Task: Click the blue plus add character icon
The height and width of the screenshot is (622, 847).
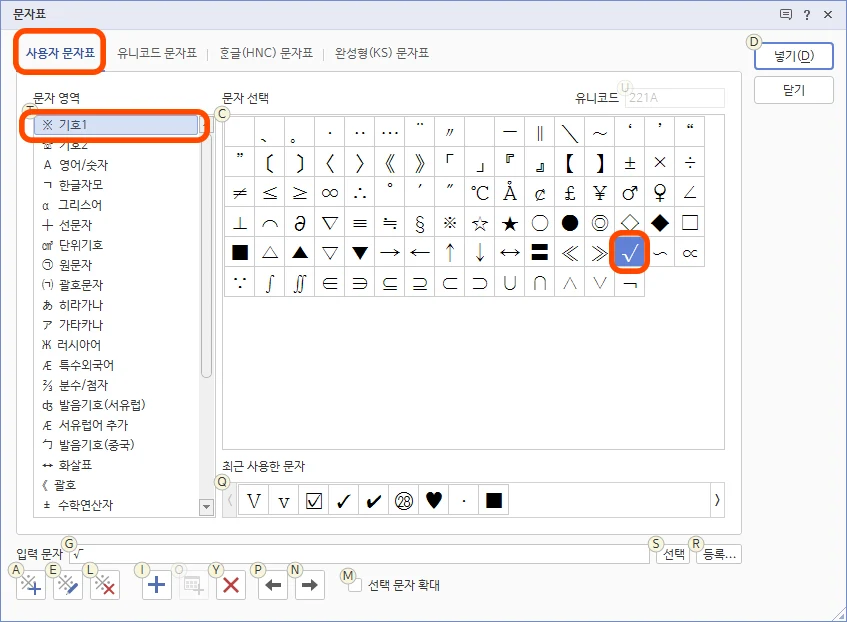Action: 155,584
